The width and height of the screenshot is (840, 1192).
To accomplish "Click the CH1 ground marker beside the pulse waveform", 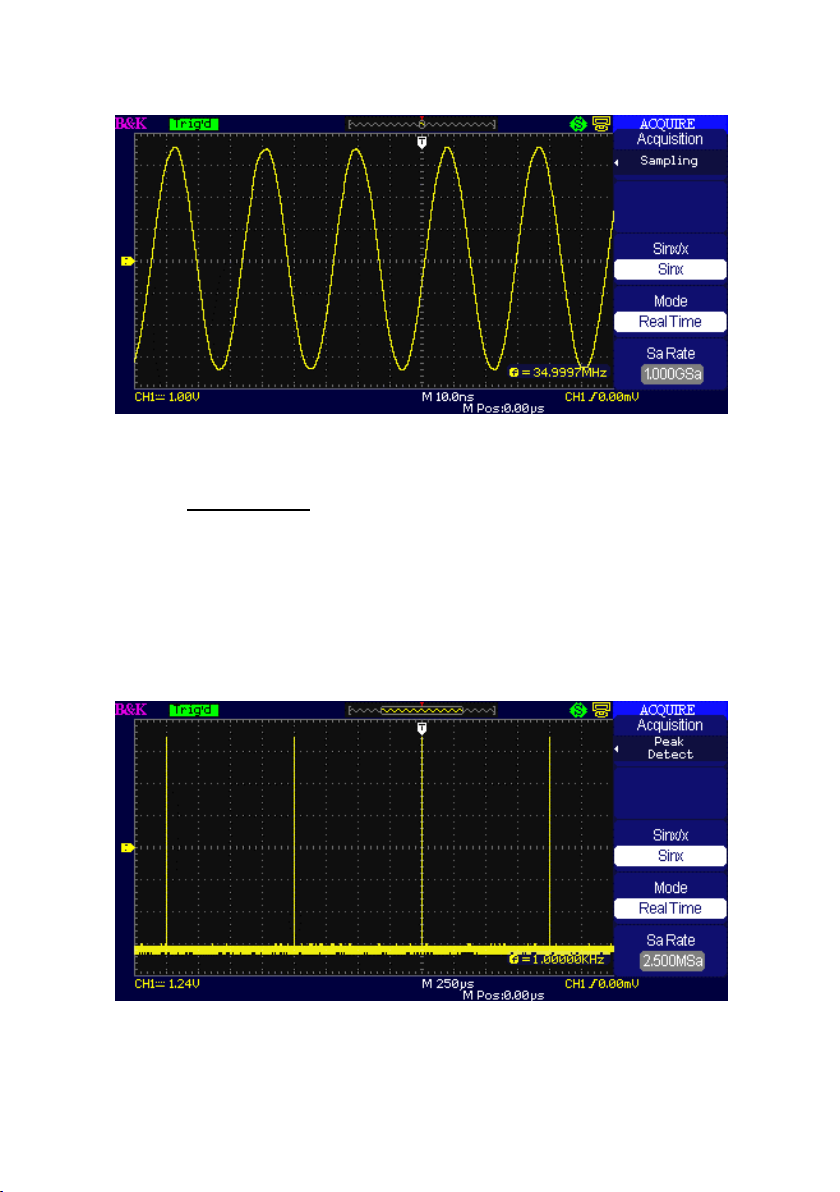I will [128, 848].
